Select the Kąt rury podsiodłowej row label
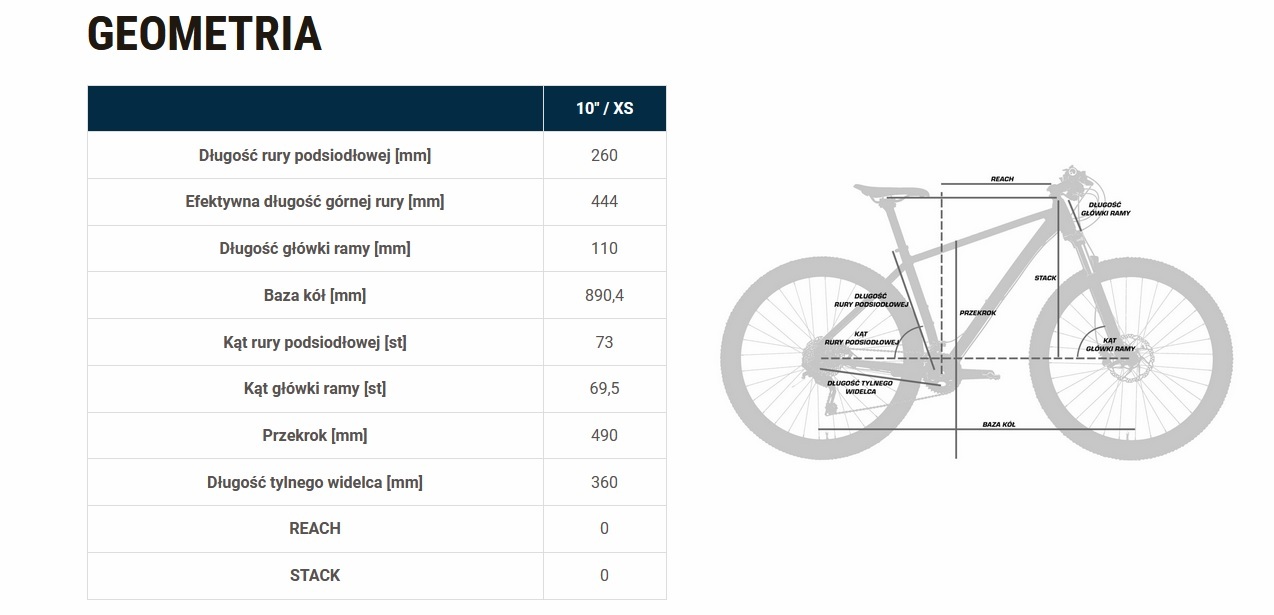The image size is (1274, 615). tap(315, 342)
